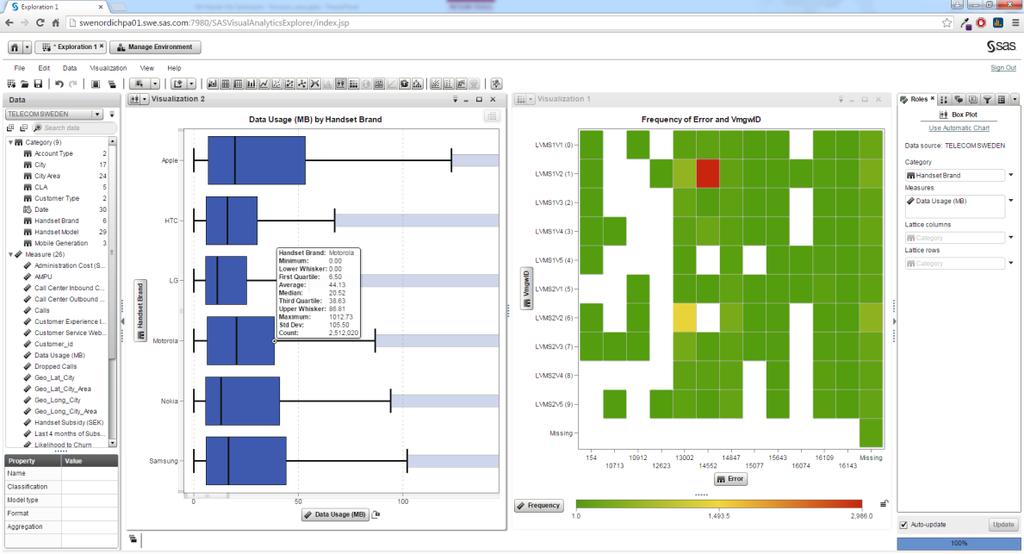Screen dimensions: 1024x554
Task: Undo the last action
Action: coord(59,84)
